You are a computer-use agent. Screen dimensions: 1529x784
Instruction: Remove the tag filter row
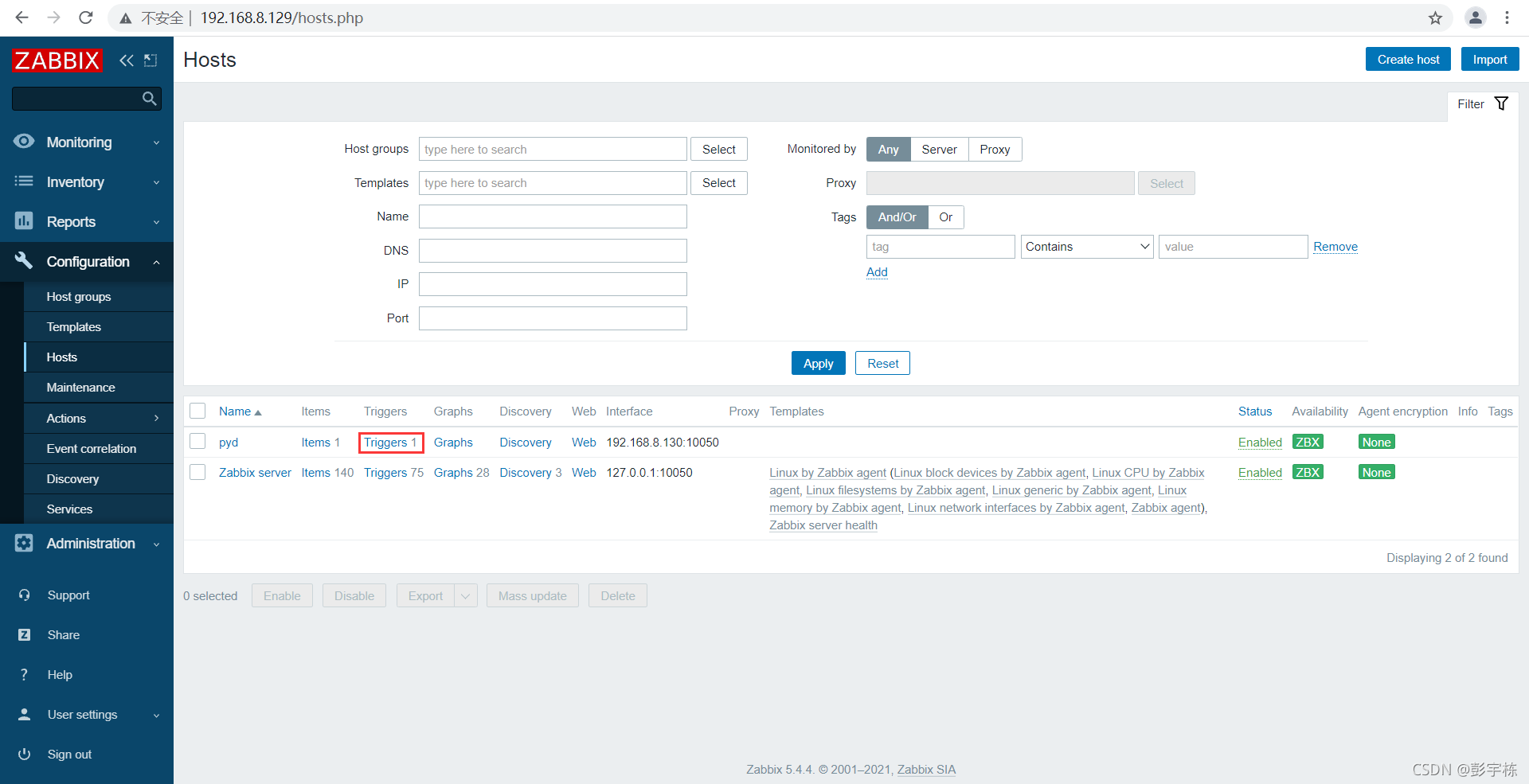pos(1335,247)
